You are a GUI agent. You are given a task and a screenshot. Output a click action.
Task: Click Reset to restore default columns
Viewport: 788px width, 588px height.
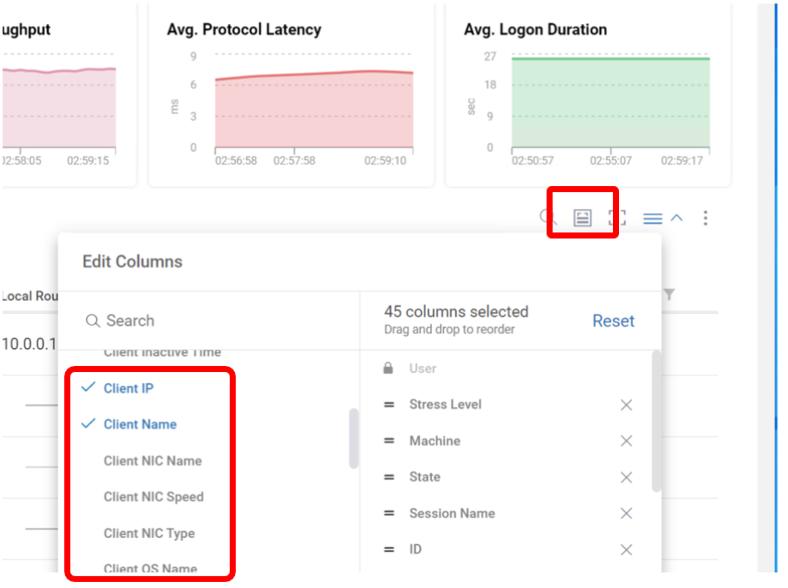point(613,321)
